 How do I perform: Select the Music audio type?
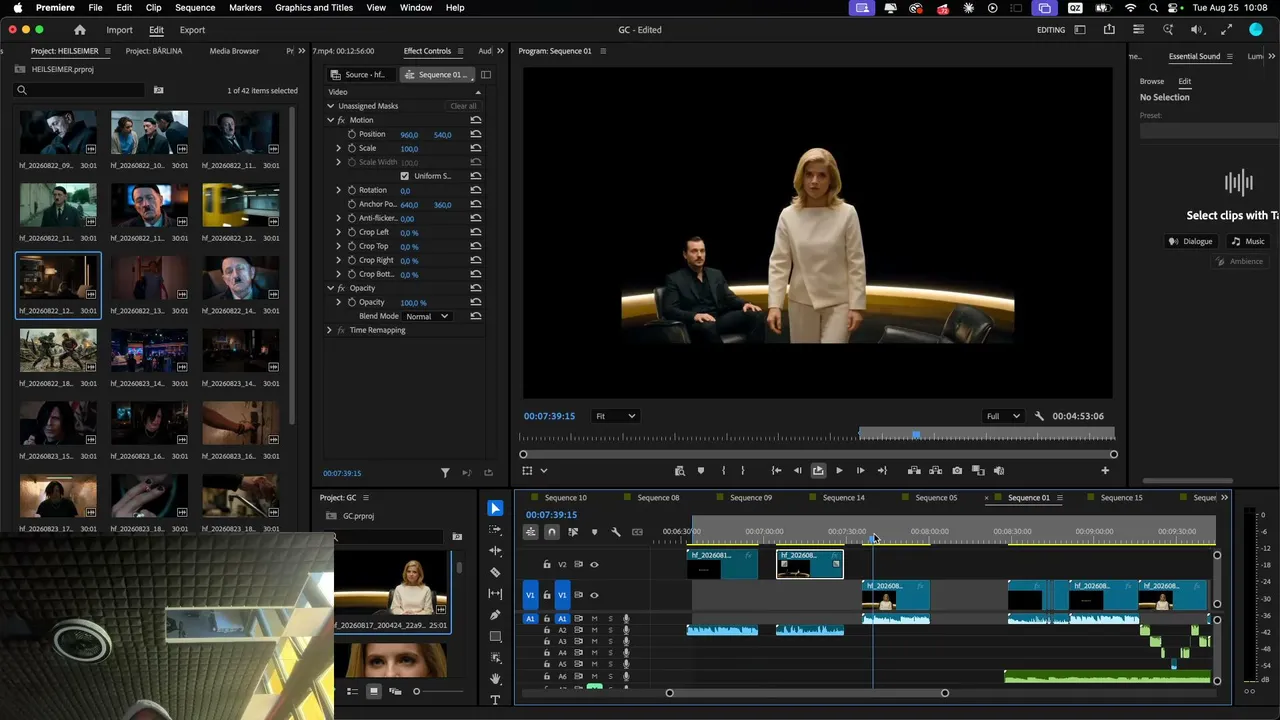(x=1248, y=241)
